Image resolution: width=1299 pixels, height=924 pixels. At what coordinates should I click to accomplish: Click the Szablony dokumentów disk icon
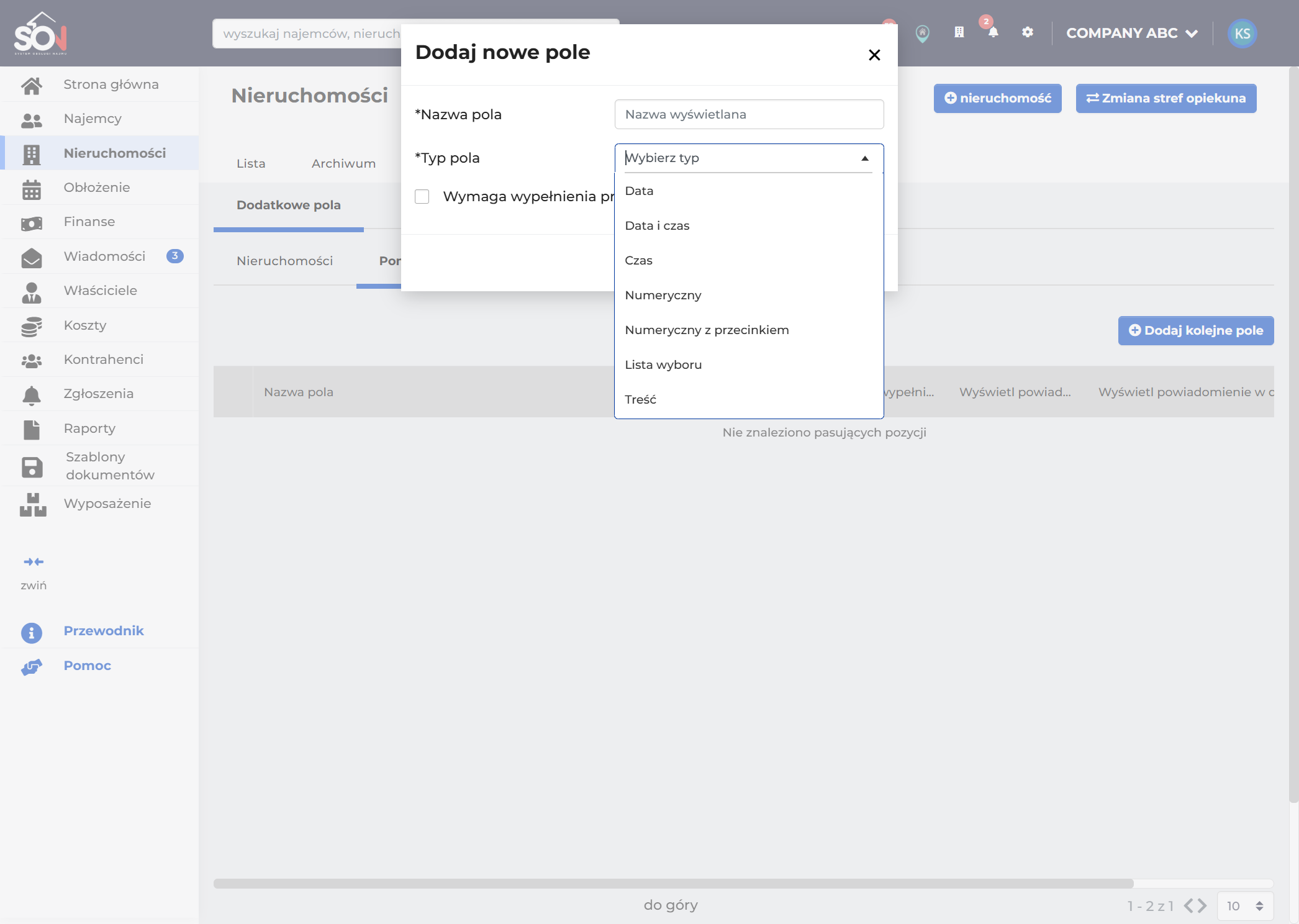pos(32,467)
